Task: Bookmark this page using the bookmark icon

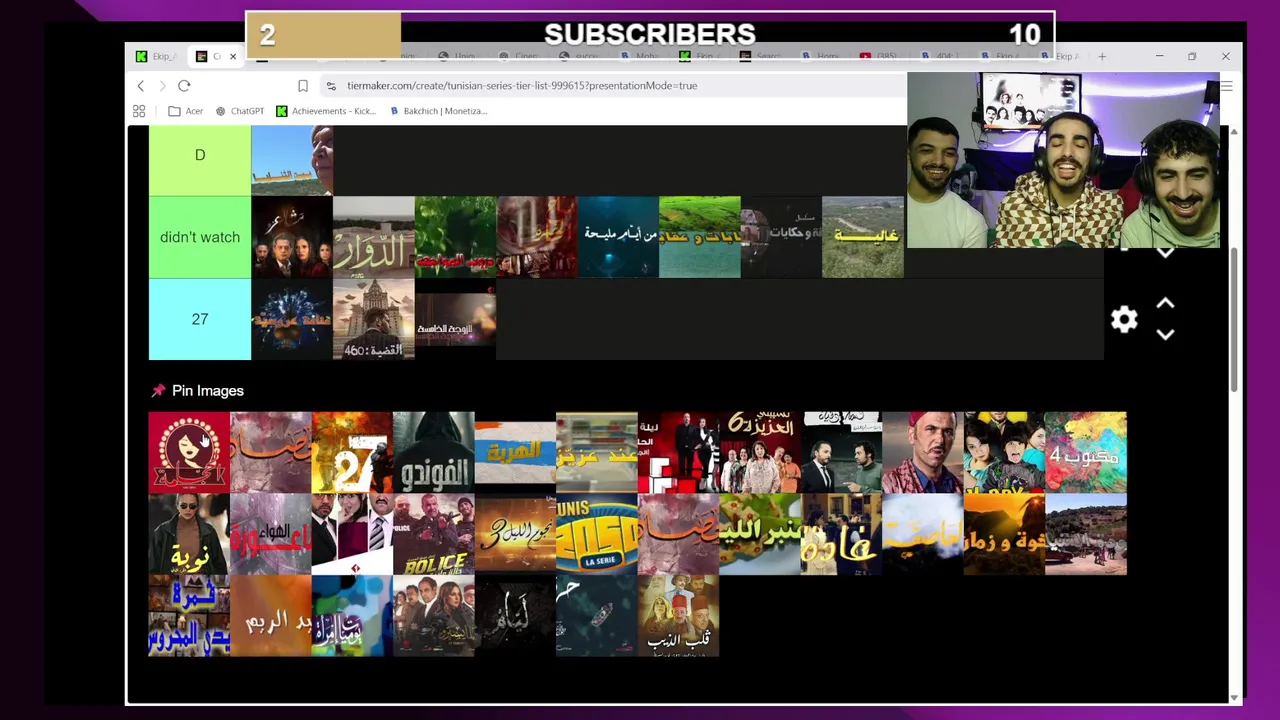Action: click(303, 86)
